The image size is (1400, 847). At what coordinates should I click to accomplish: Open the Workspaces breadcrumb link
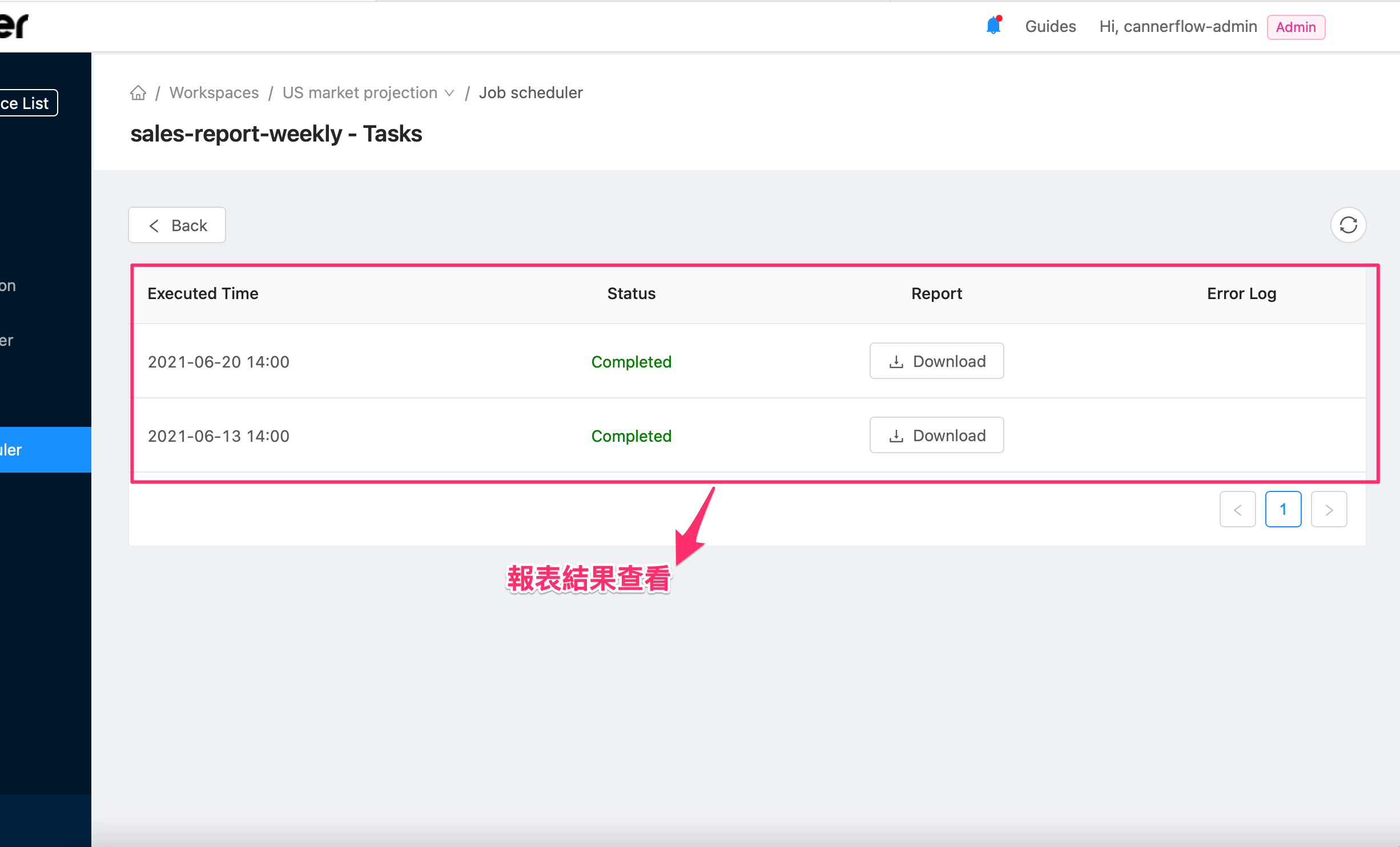pos(214,92)
